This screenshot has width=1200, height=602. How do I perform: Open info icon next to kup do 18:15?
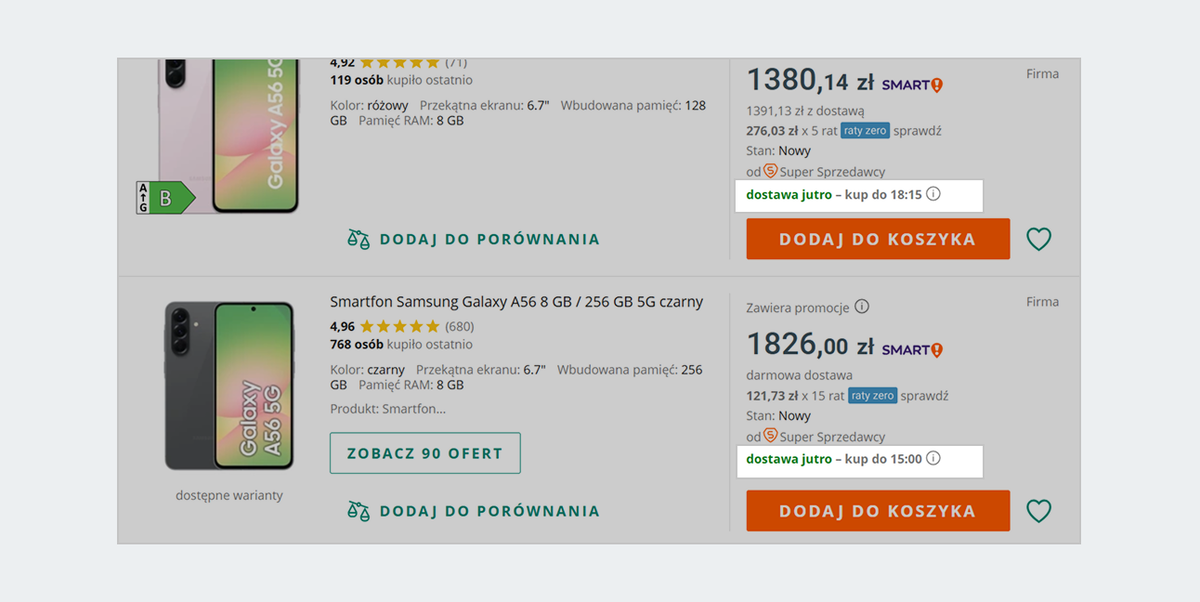932,195
